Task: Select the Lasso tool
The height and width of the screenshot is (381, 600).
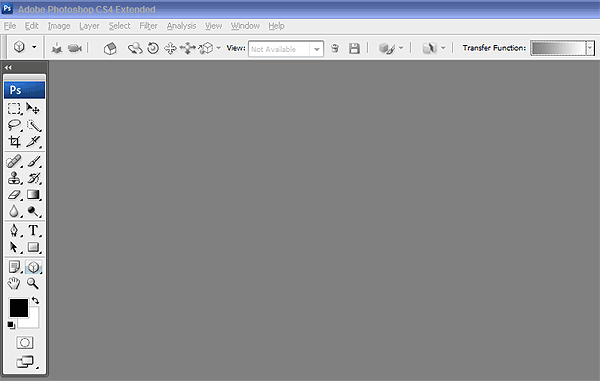Action: (14, 125)
